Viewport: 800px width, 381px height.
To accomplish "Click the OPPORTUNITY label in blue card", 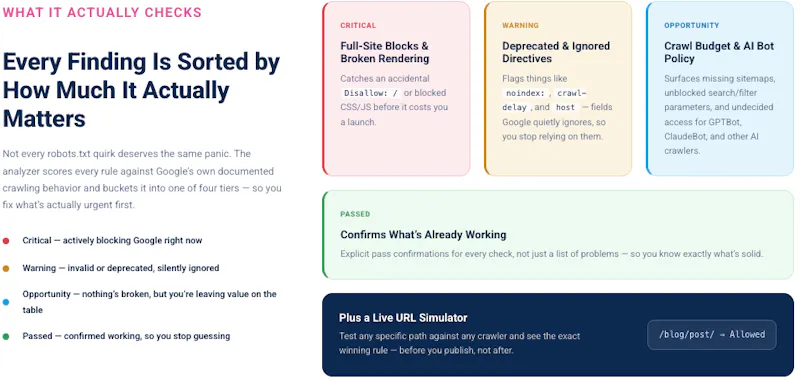I will tap(691, 25).
